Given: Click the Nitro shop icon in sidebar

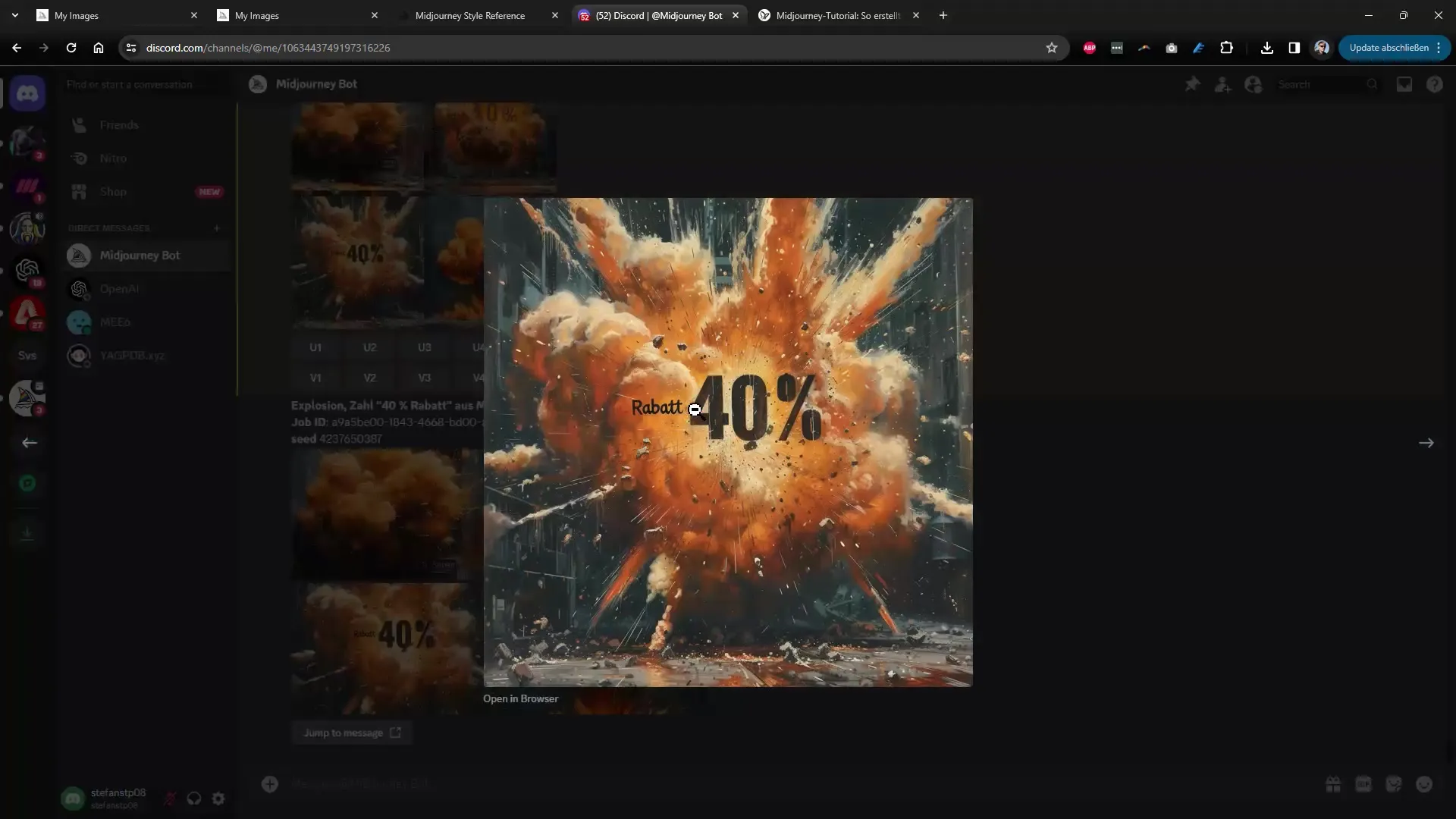Looking at the screenshot, I should (79, 158).
